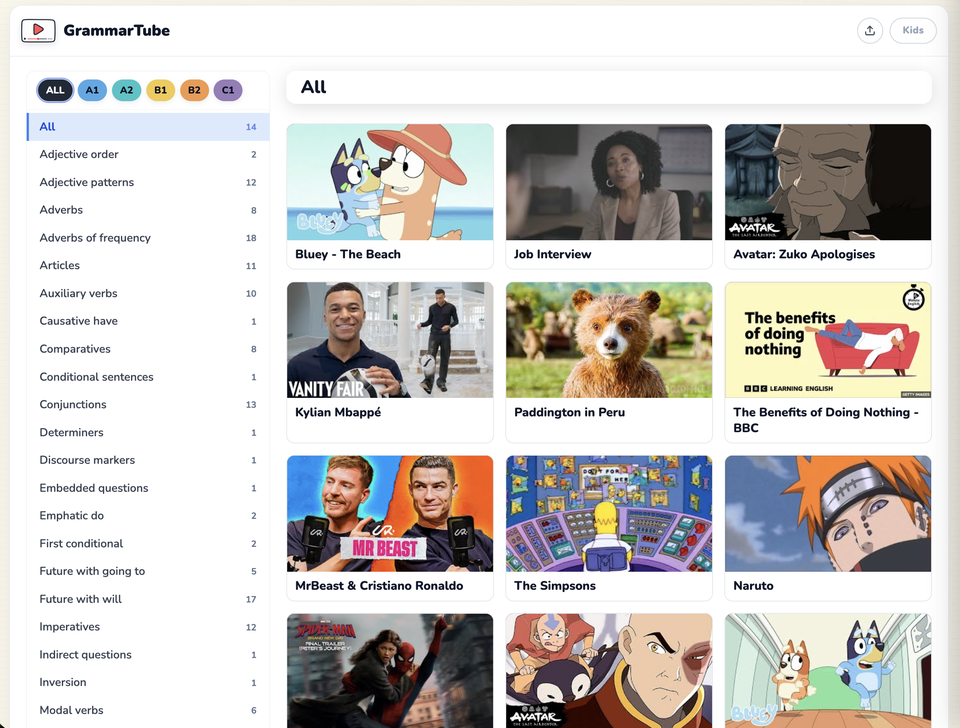Choose Modal verbs in sidebar
The width and height of the screenshot is (960, 728).
pyautogui.click(x=148, y=710)
